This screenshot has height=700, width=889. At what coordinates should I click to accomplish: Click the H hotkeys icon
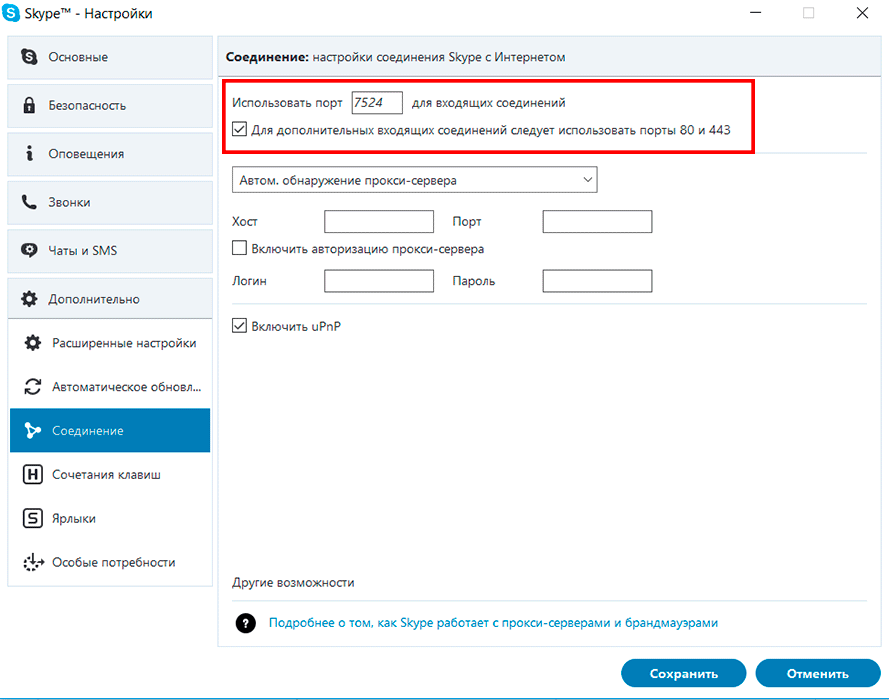[32, 474]
